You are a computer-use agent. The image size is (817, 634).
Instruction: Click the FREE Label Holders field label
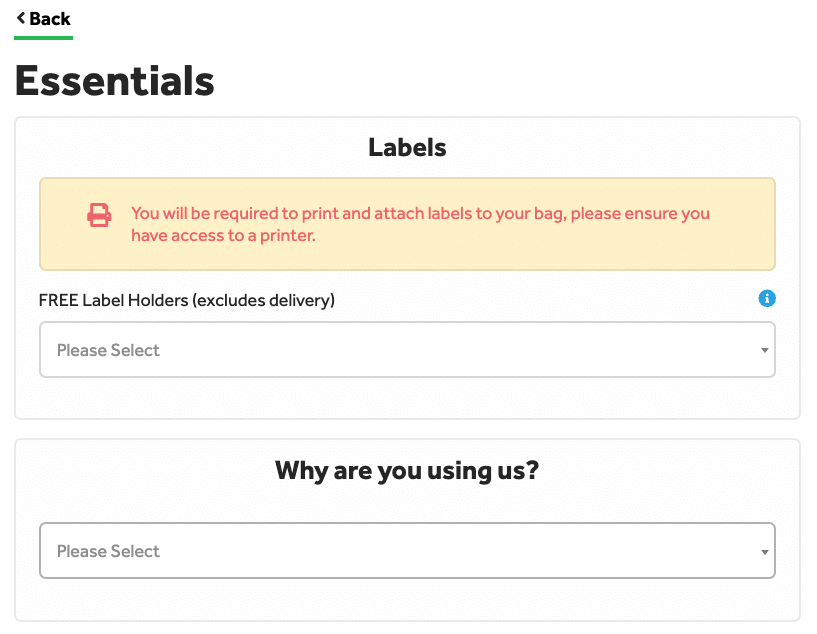(187, 301)
